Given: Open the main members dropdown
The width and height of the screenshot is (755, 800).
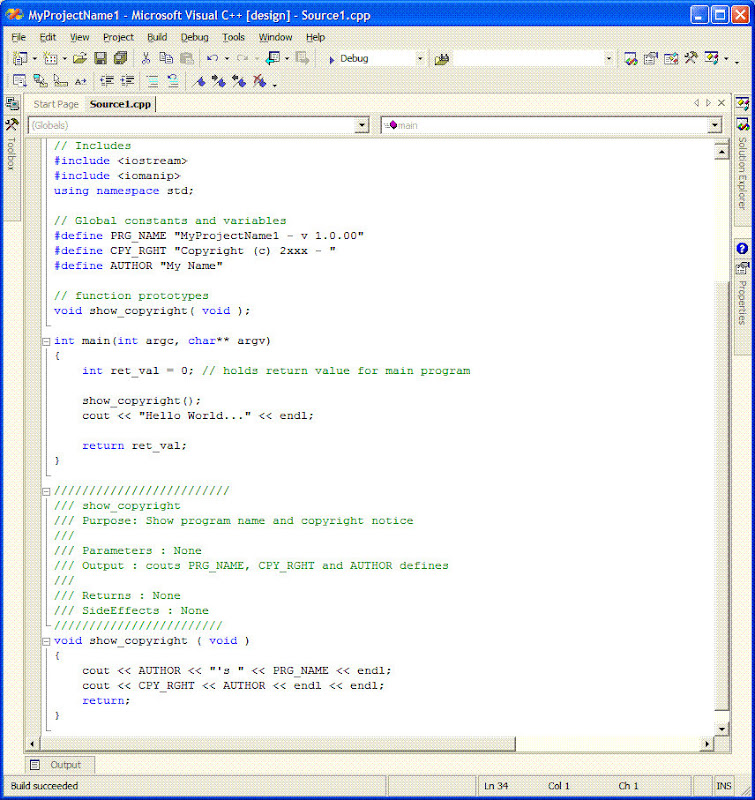Looking at the screenshot, I should 715,125.
